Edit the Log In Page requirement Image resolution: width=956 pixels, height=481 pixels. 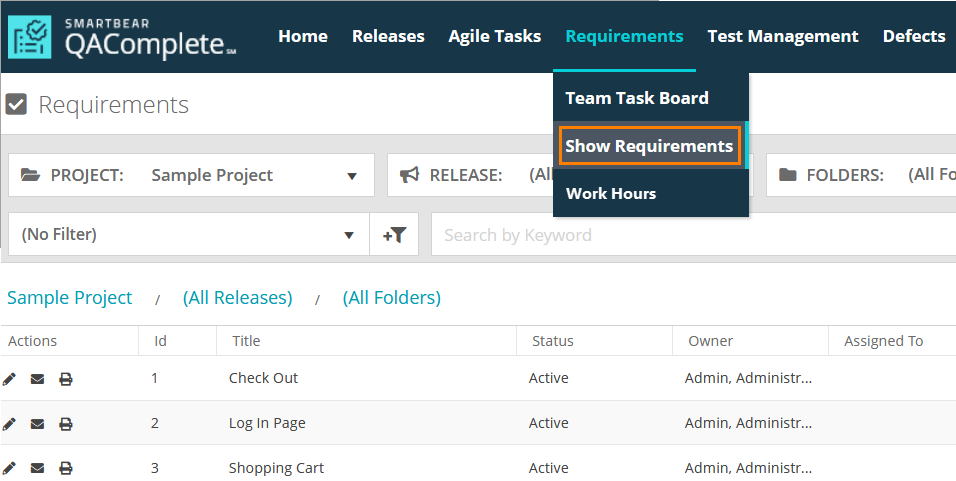(10, 424)
